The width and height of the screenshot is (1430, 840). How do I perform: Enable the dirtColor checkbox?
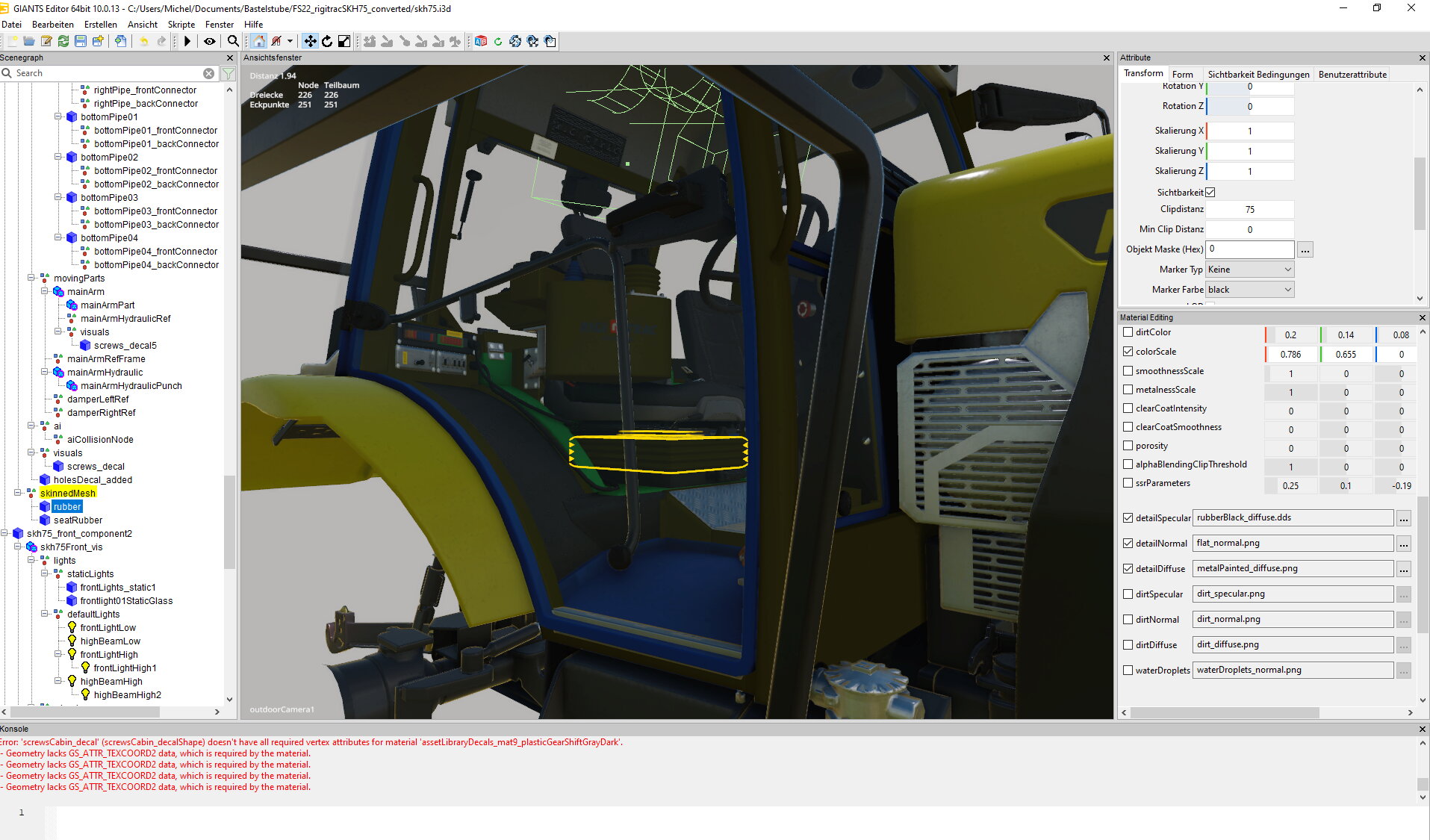[1128, 332]
